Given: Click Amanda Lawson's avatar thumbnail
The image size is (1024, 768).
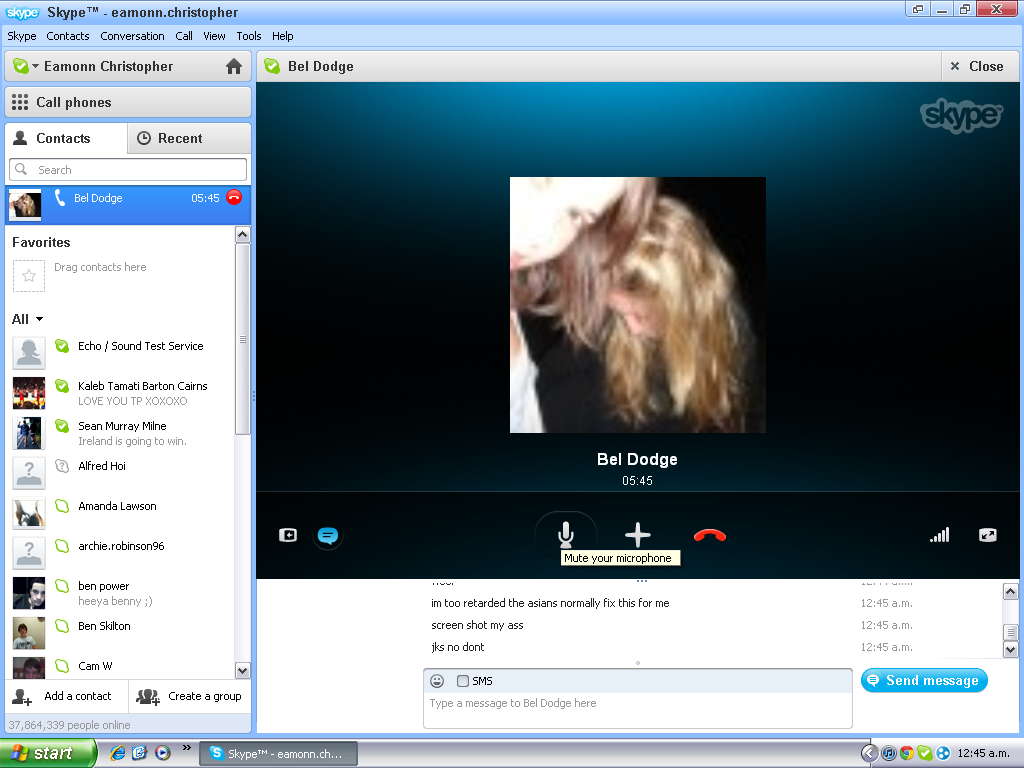Looking at the screenshot, I should (29, 513).
